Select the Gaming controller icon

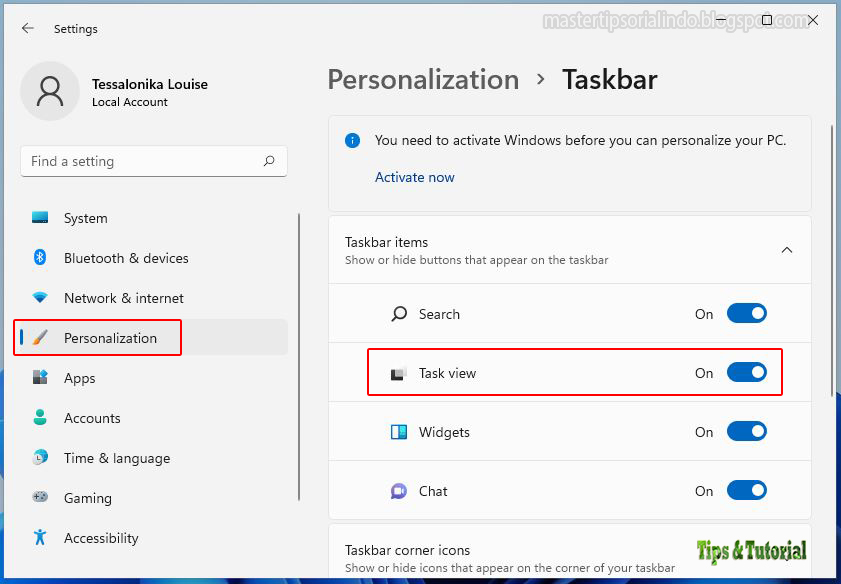pyautogui.click(x=40, y=498)
